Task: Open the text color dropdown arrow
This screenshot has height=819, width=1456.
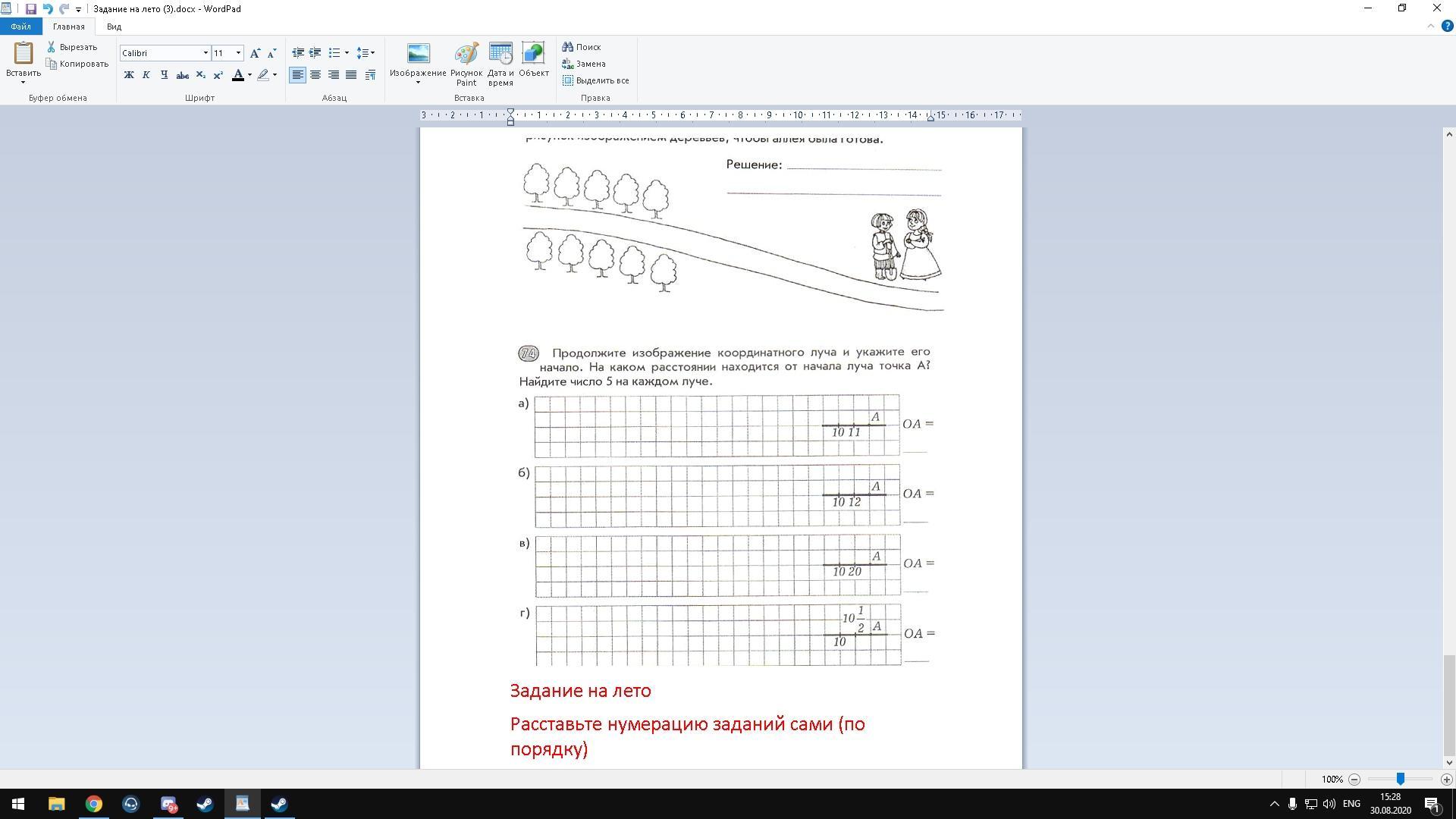Action: point(249,75)
